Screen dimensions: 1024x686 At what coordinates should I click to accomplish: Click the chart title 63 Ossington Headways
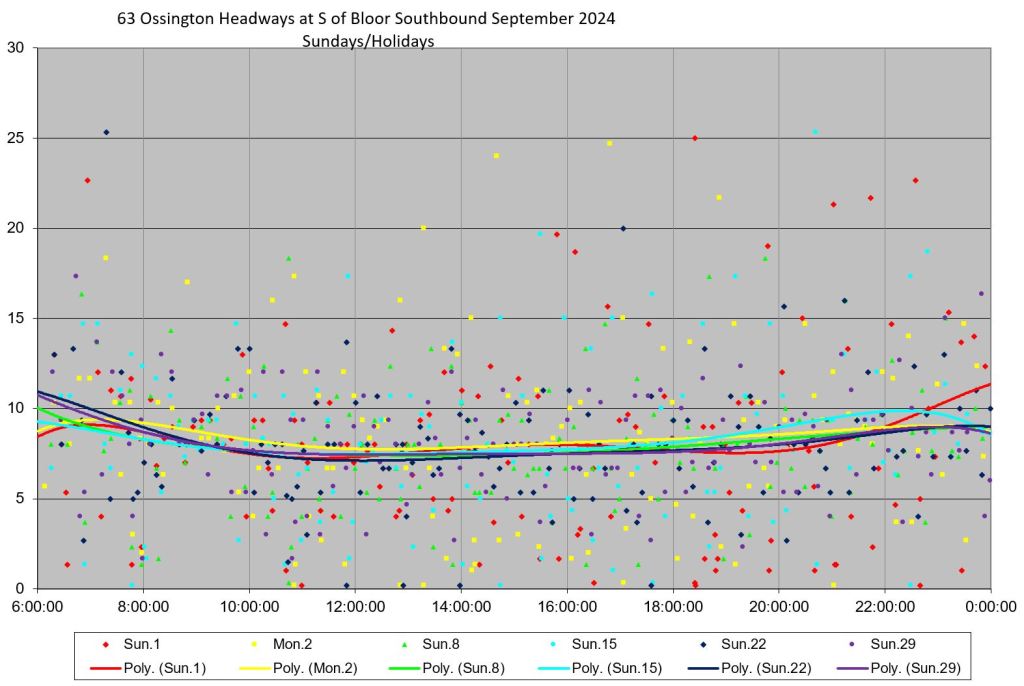pos(365,19)
